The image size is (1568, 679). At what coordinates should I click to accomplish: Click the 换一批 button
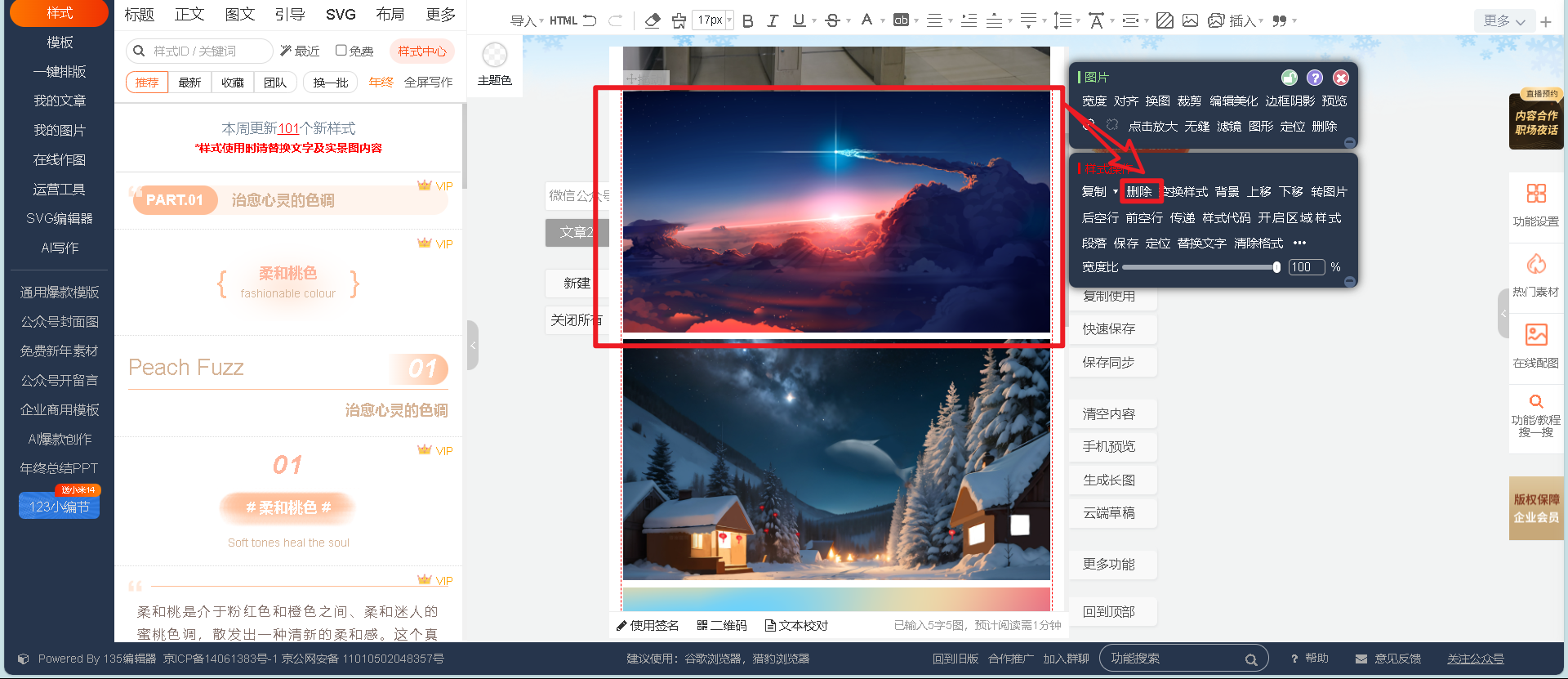(x=331, y=83)
